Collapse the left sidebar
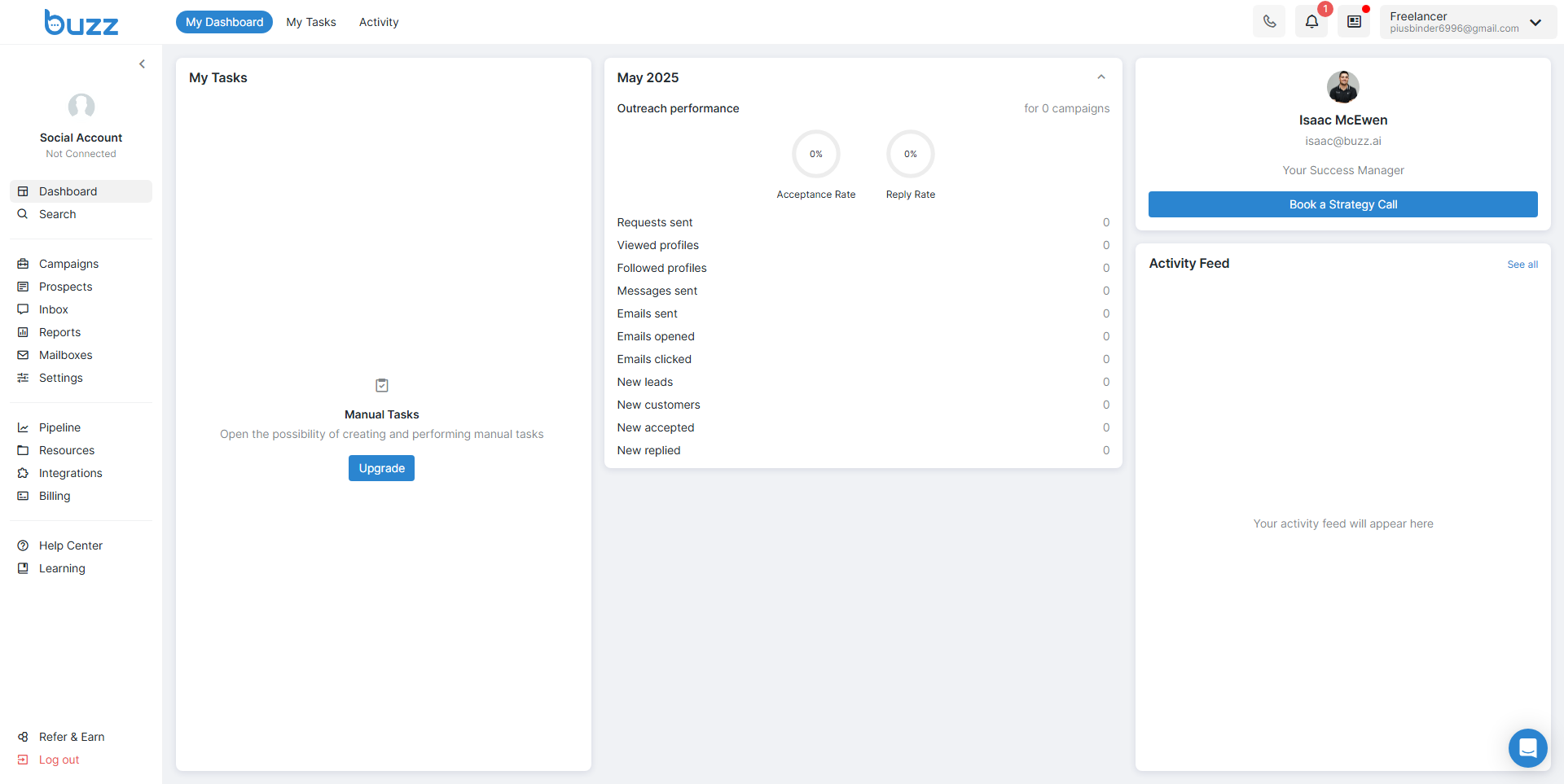Image resolution: width=1564 pixels, height=784 pixels. coord(142,64)
